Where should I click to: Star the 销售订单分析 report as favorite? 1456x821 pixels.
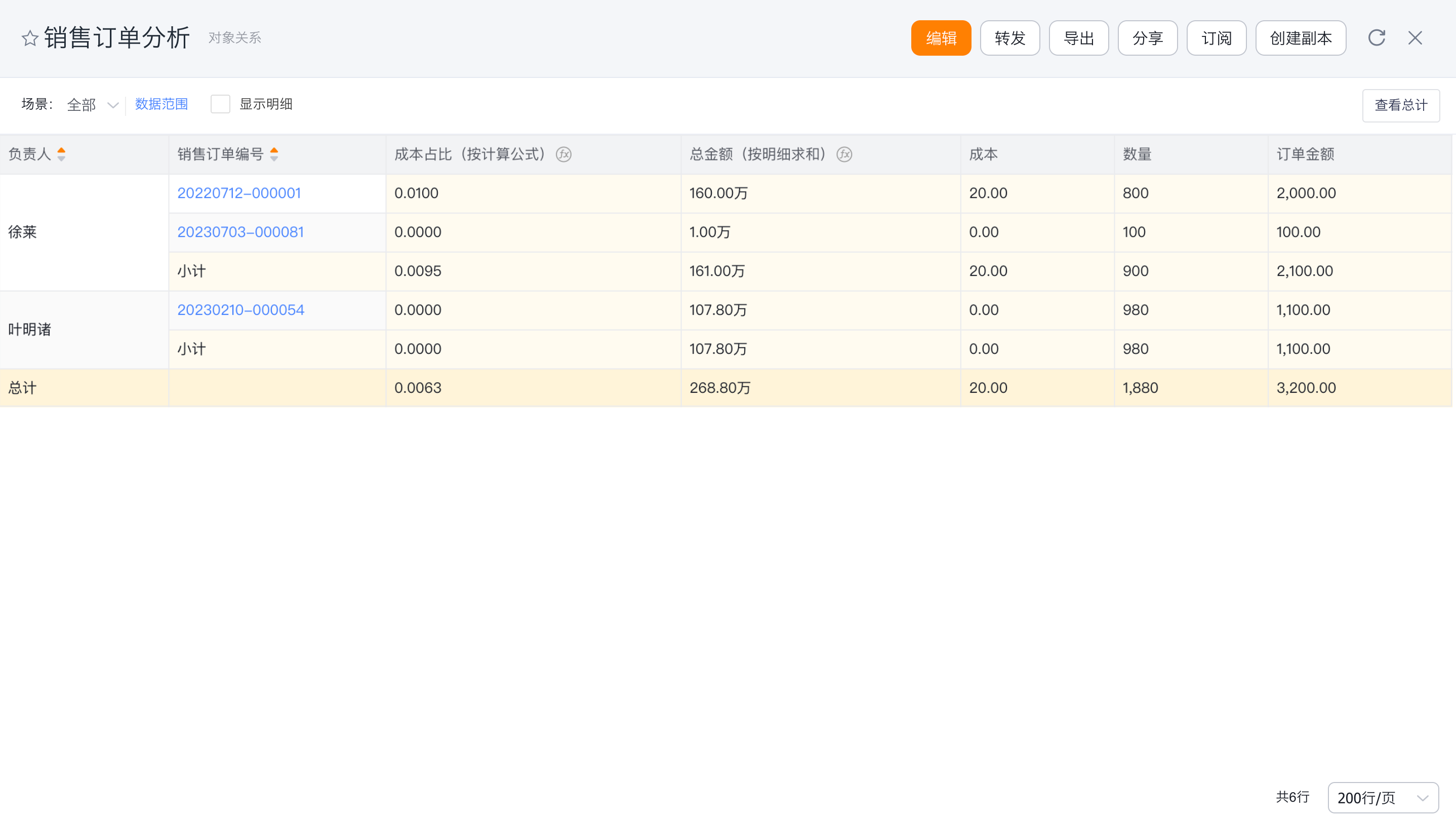[x=30, y=38]
